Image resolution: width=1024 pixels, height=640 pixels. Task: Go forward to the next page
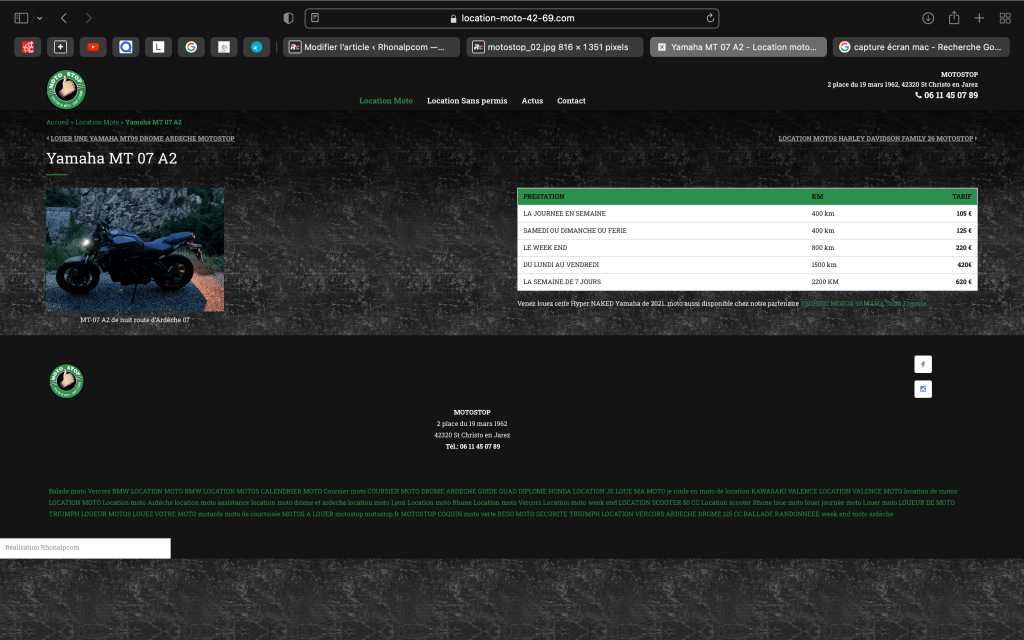(x=89, y=18)
